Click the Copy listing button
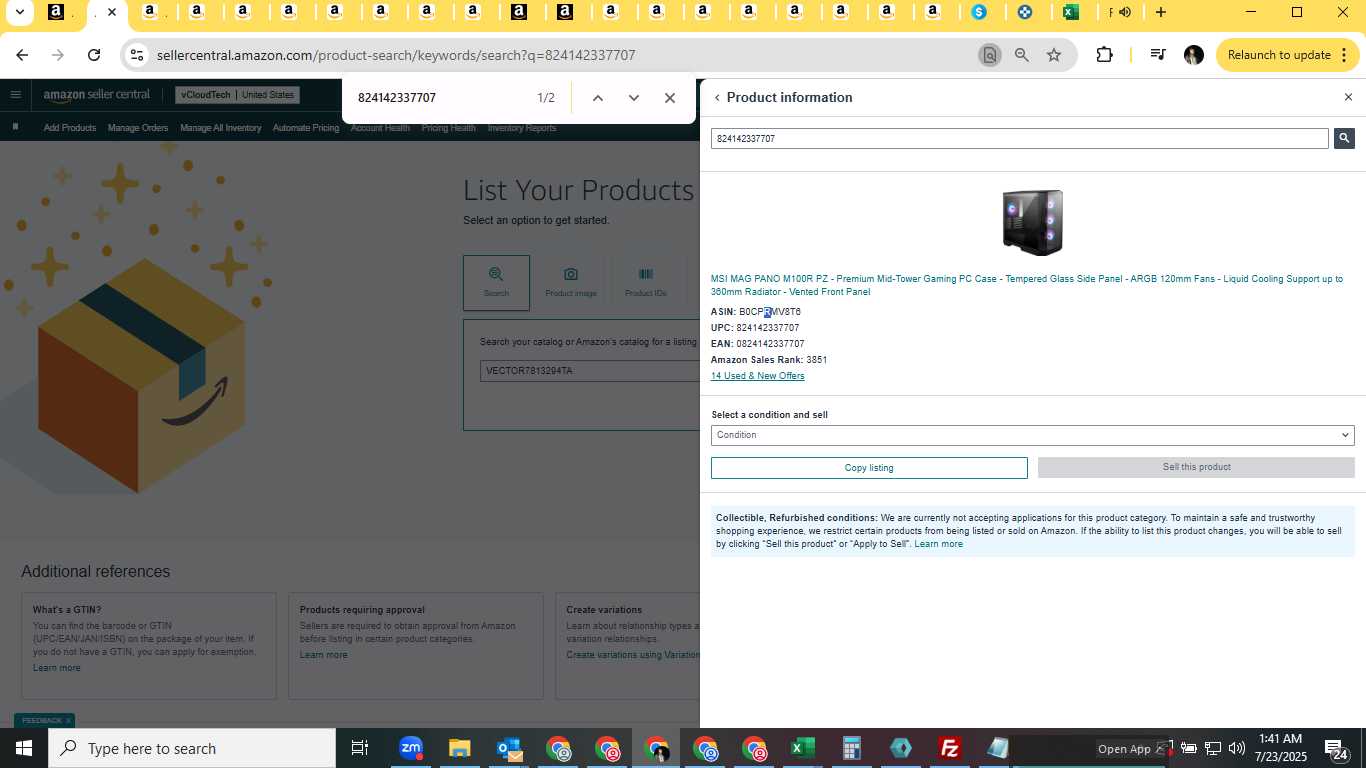 (869, 468)
